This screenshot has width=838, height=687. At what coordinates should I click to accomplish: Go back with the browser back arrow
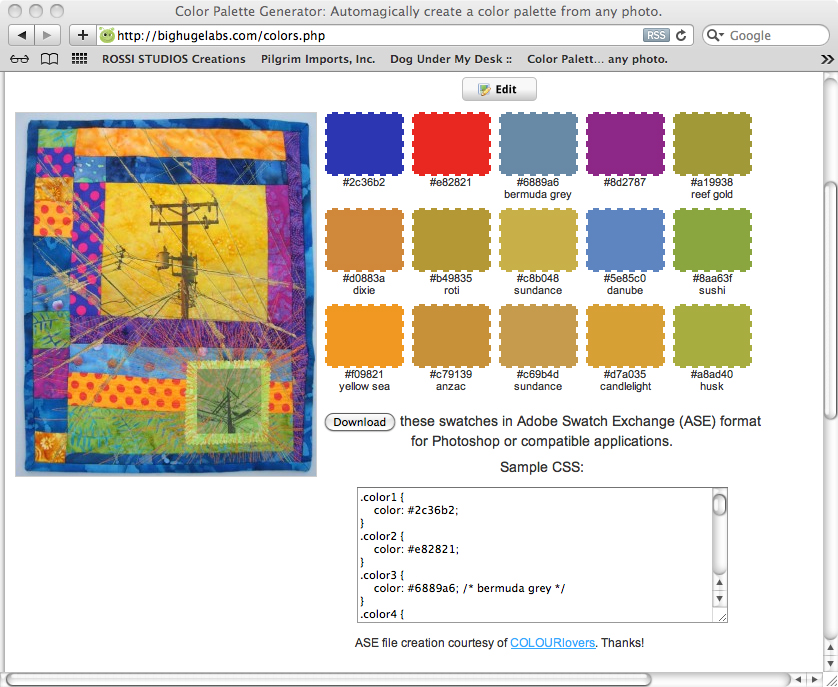click(22, 35)
